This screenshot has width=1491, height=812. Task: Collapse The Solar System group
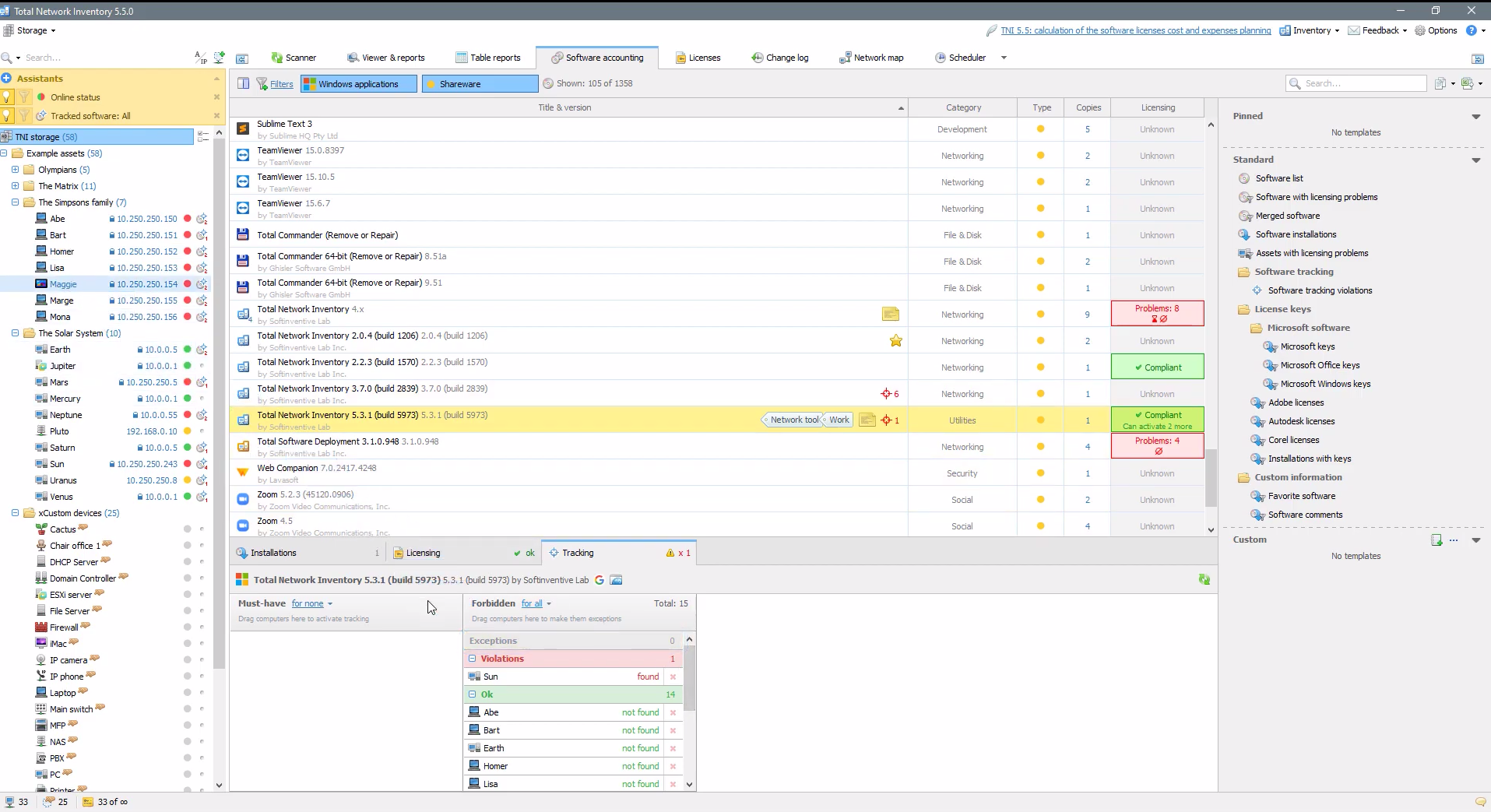pos(15,333)
